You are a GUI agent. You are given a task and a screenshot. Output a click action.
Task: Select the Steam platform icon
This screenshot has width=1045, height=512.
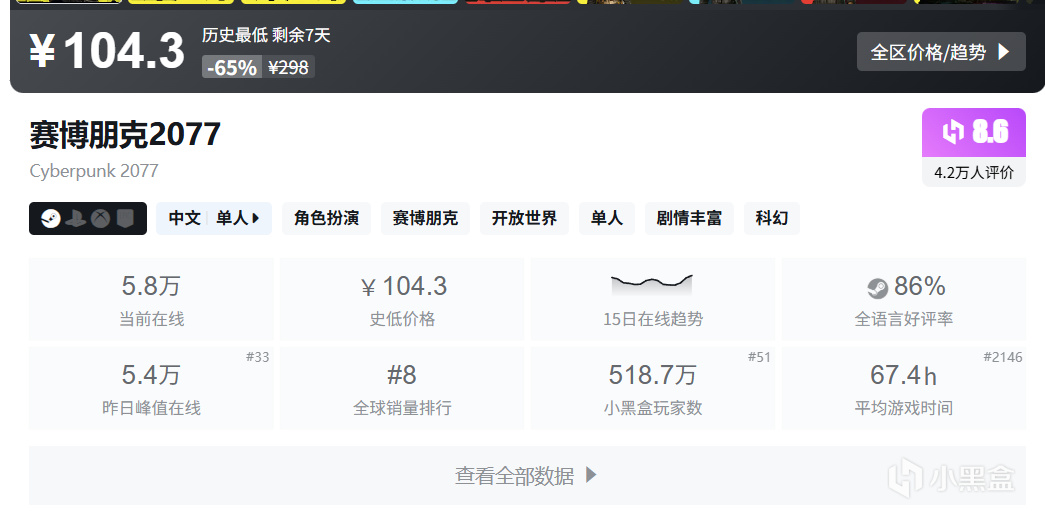point(51,219)
